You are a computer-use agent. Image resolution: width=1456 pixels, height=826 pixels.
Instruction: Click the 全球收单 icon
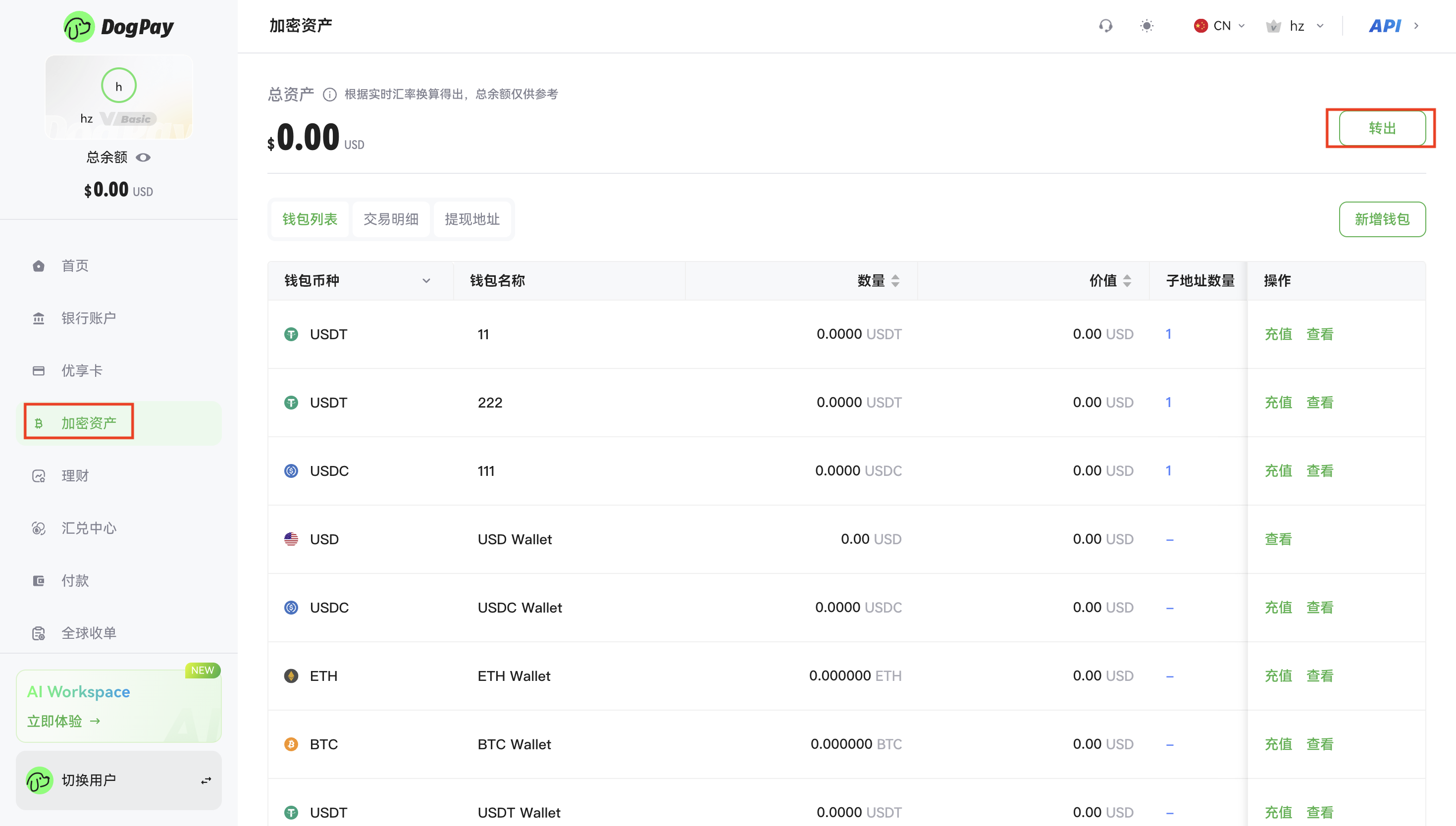coord(39,634)
